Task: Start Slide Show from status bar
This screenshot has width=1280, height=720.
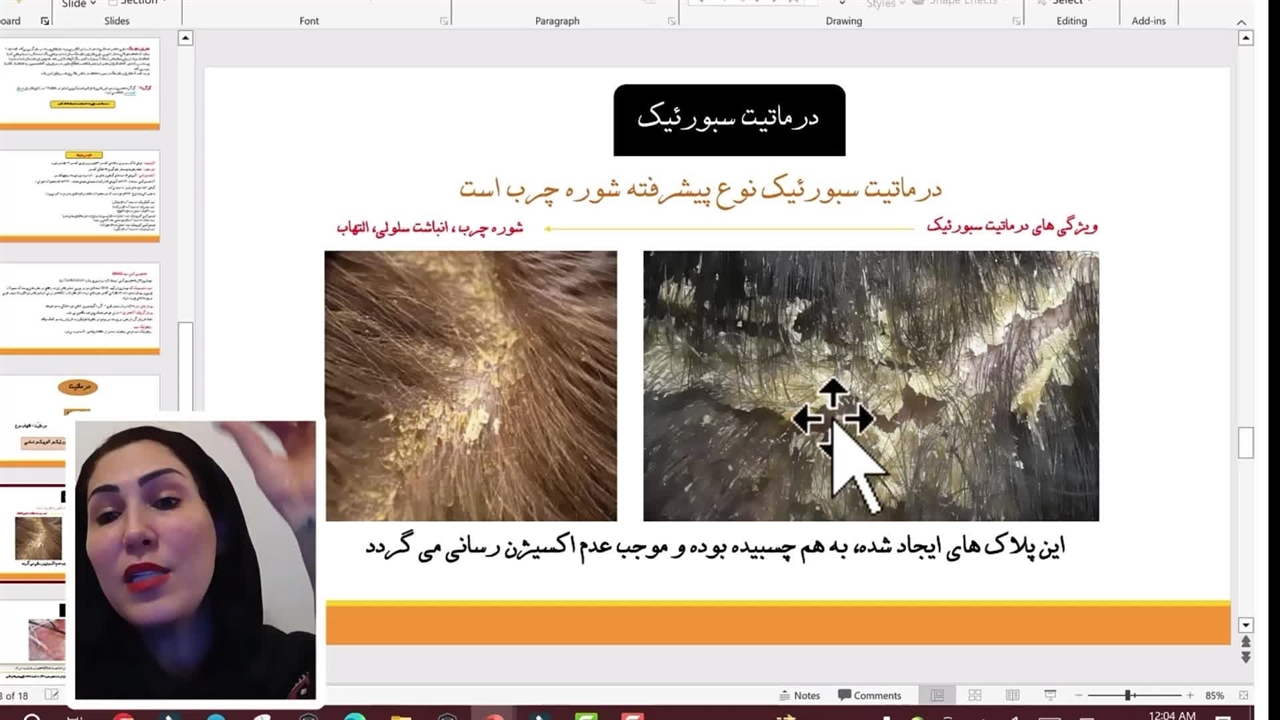Action: (1050, 695)
